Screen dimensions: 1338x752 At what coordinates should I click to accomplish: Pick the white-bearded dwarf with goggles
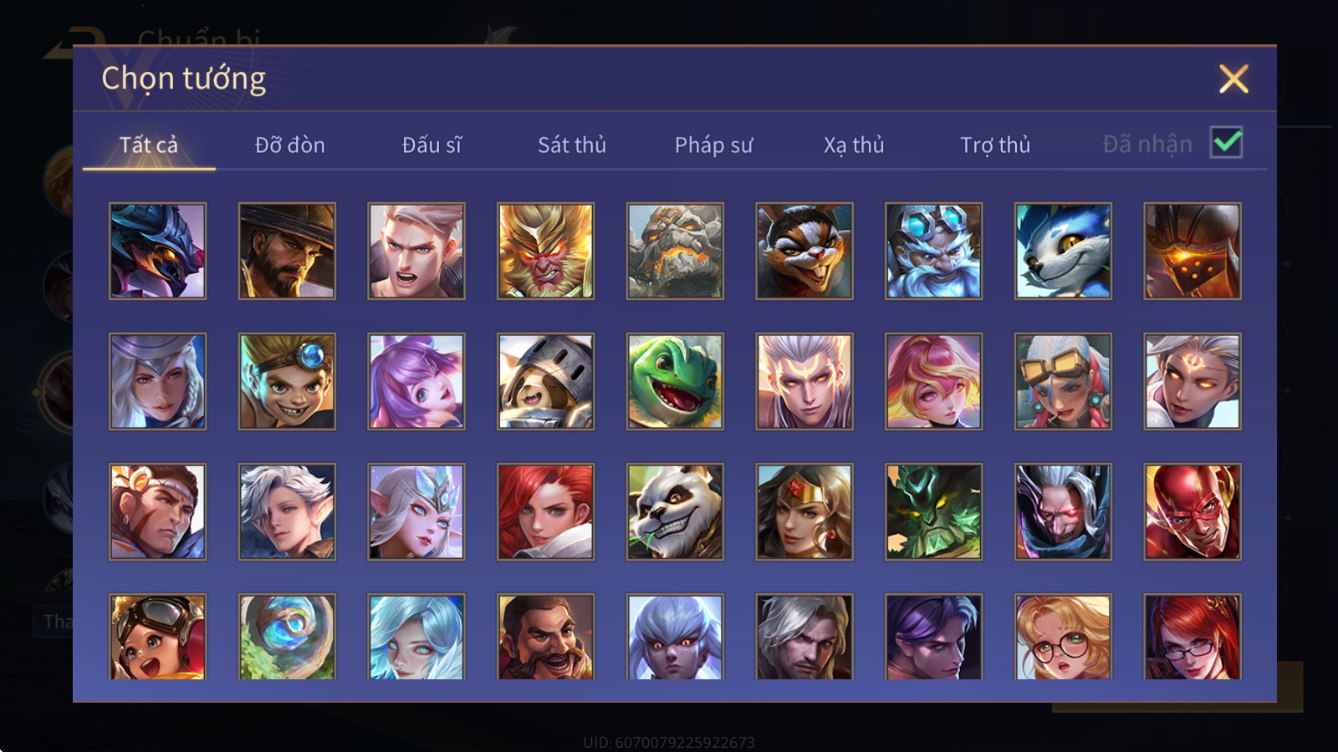pyautogui.click(x=933, y=251)
